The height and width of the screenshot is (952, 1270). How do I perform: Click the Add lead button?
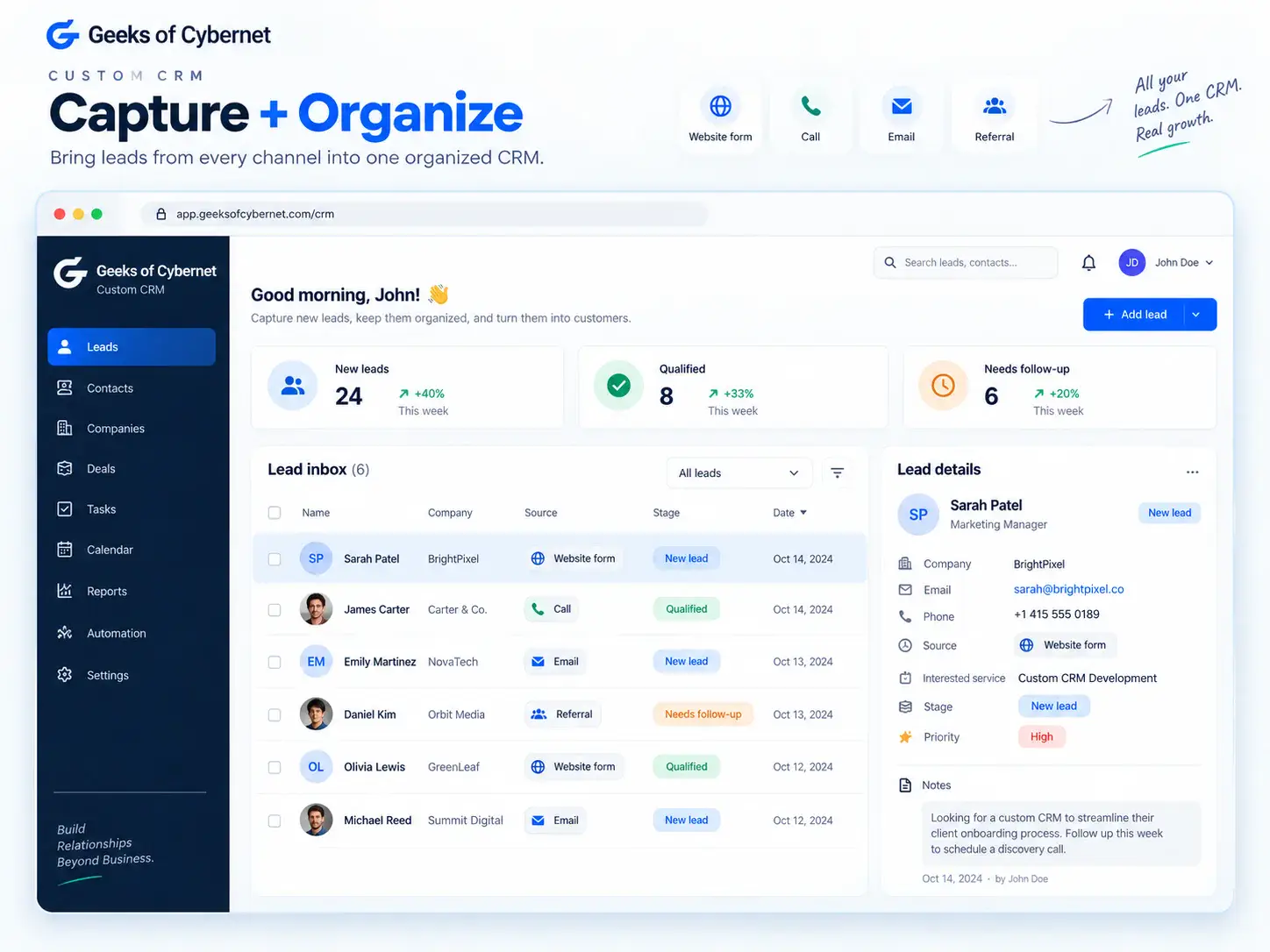click(1134, 315)
